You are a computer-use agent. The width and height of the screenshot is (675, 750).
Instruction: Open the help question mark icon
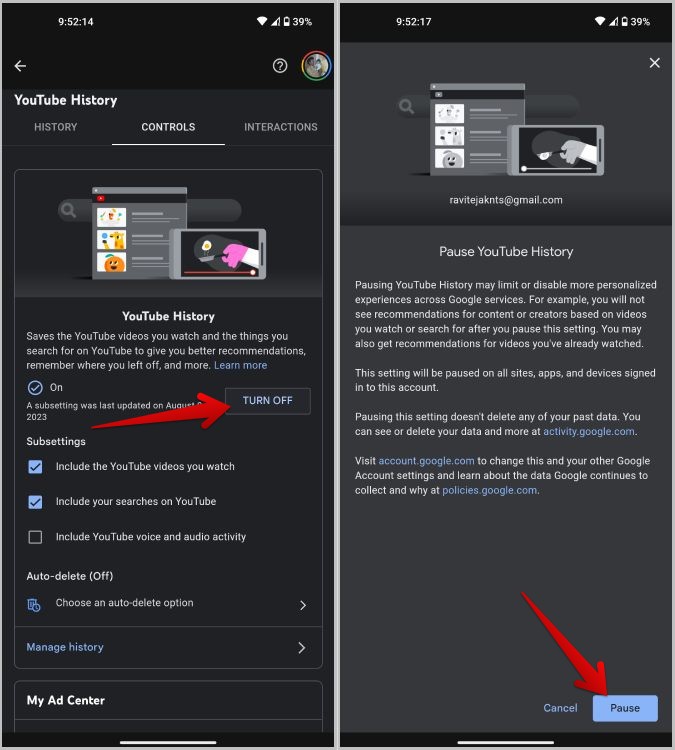[280, 66]
